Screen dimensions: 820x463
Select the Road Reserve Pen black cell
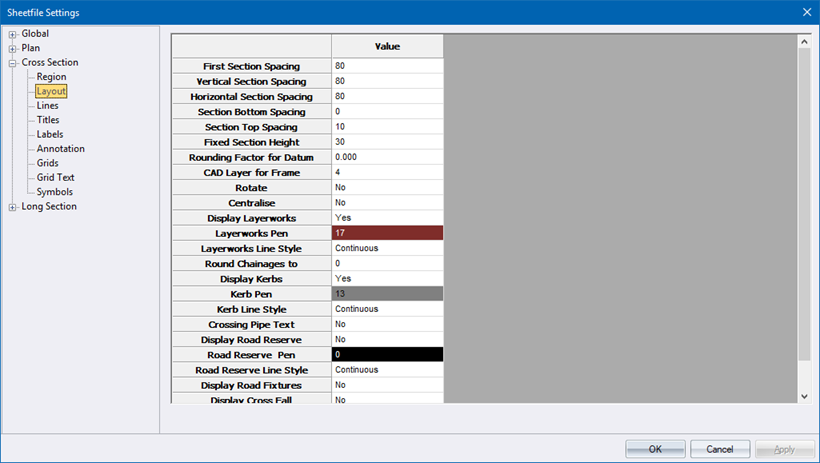pos(387,355)
